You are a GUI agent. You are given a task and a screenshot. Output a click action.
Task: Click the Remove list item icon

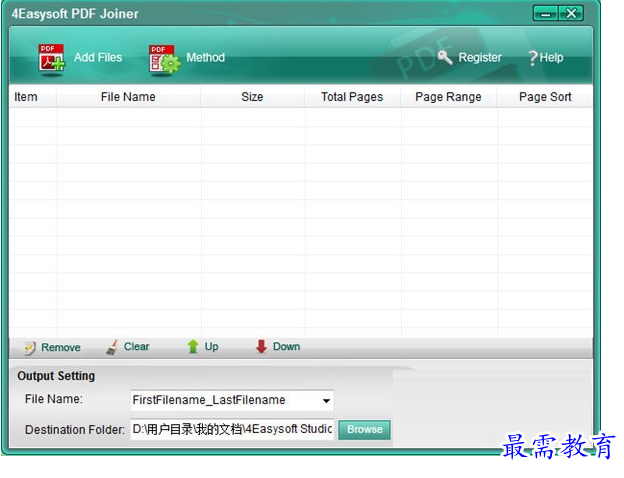30,348
